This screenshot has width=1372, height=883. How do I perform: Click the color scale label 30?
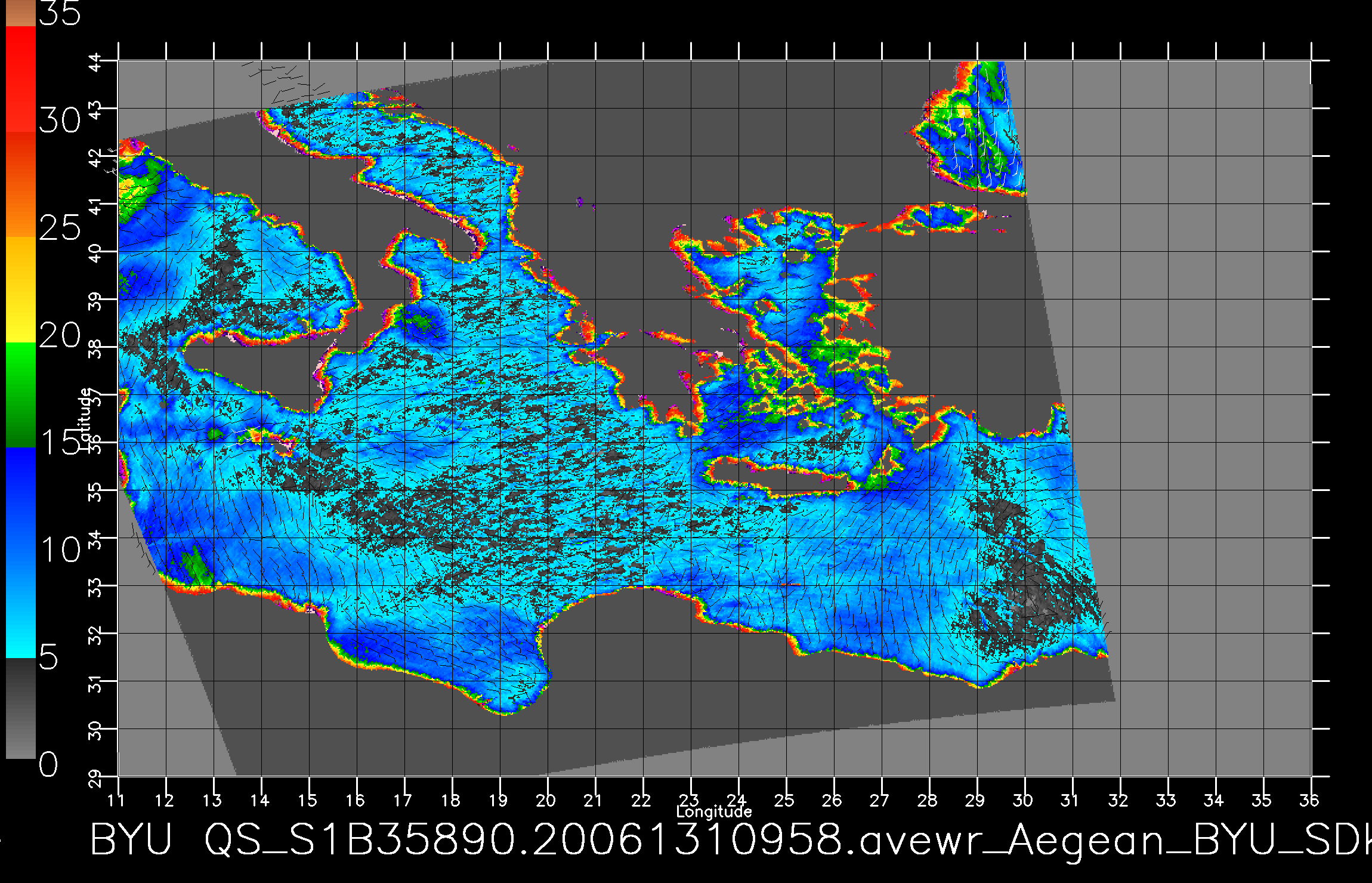[60, 121]
